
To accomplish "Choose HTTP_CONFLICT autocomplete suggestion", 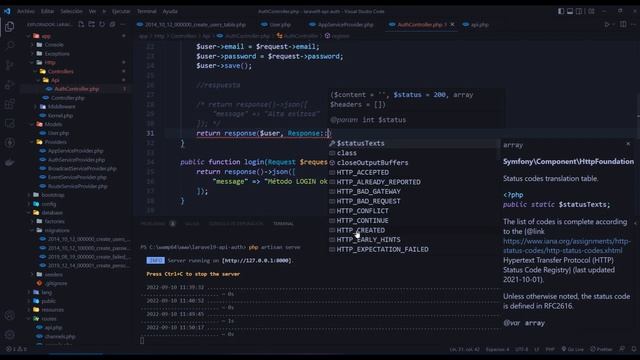I will click(414, 211).
